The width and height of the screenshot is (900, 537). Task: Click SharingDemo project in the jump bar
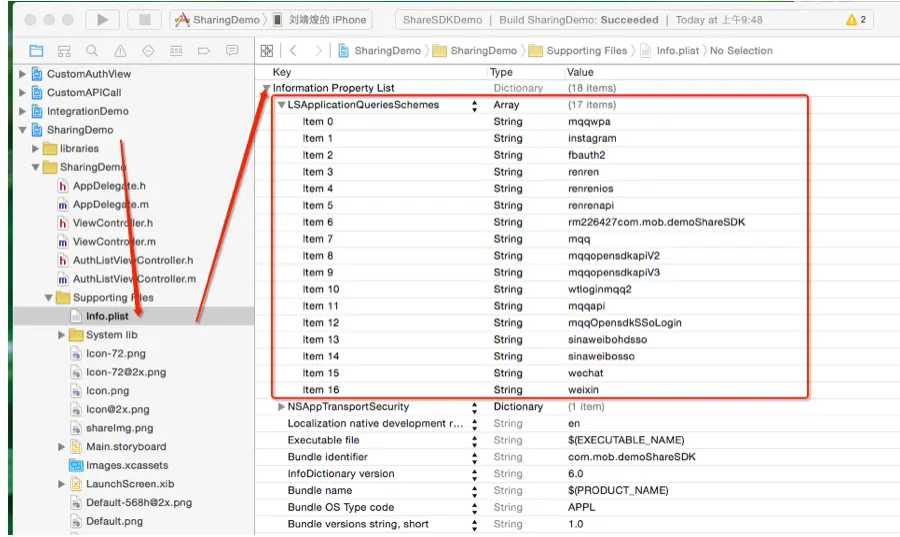tap(379, 50)
